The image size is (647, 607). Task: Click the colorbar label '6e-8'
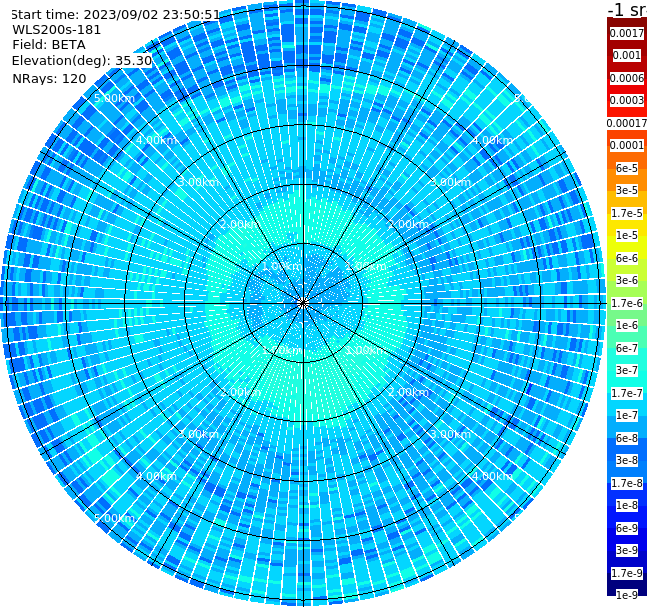tap(627, 438)
